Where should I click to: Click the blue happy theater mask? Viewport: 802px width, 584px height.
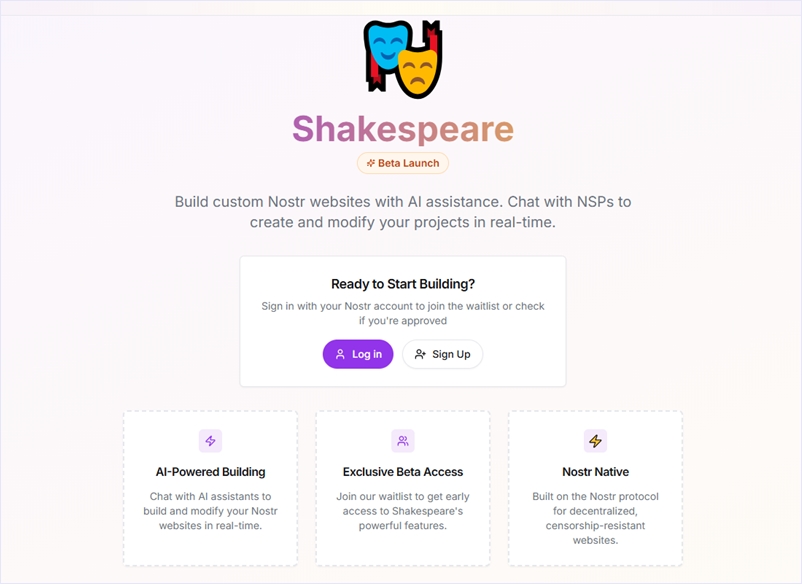(x=386, y=45)
